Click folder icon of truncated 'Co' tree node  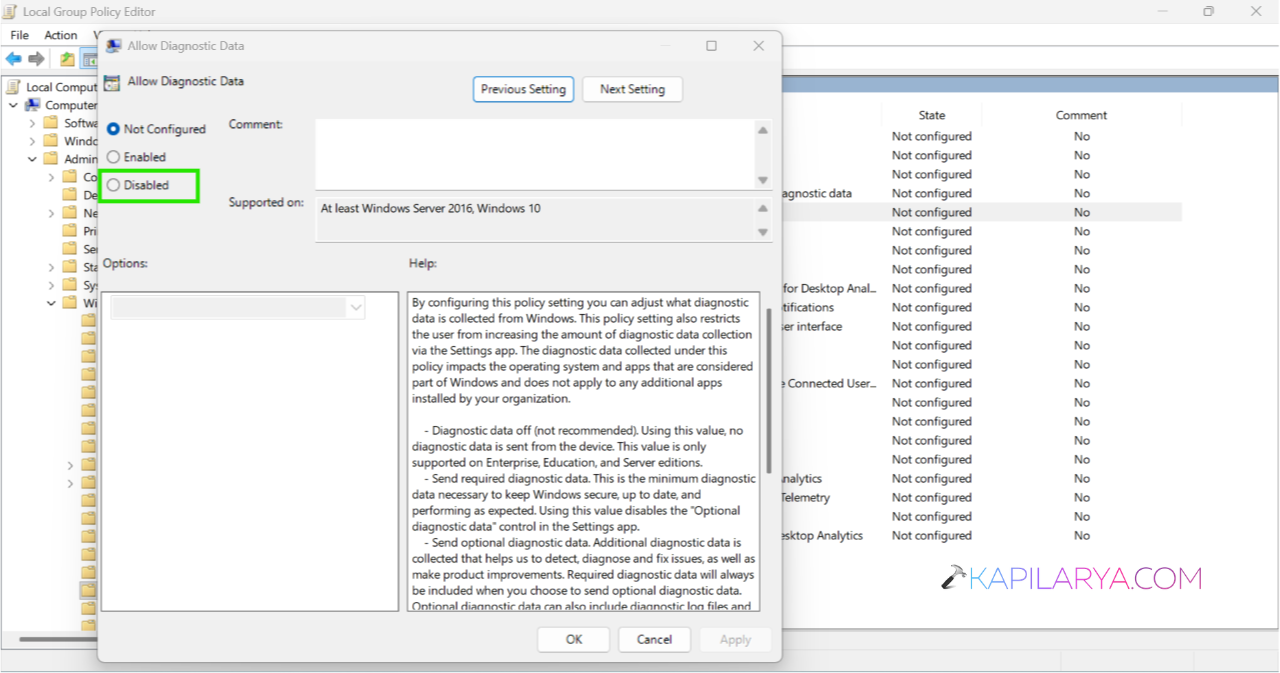[x=69, y=177]
